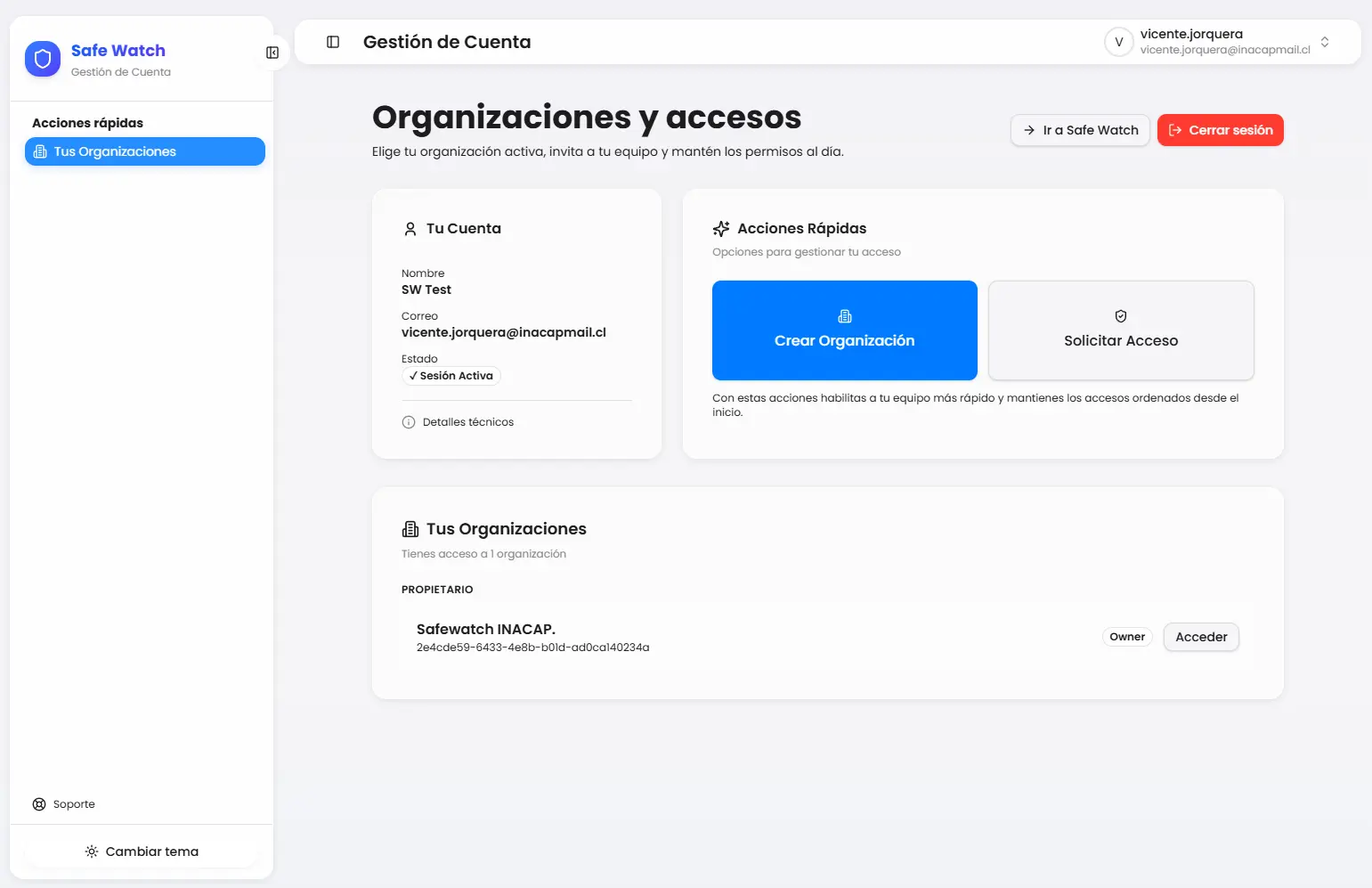This screenshot has height=888, width=1372.
Task: Click the Safe Watch shield logo
Action: 43,60
